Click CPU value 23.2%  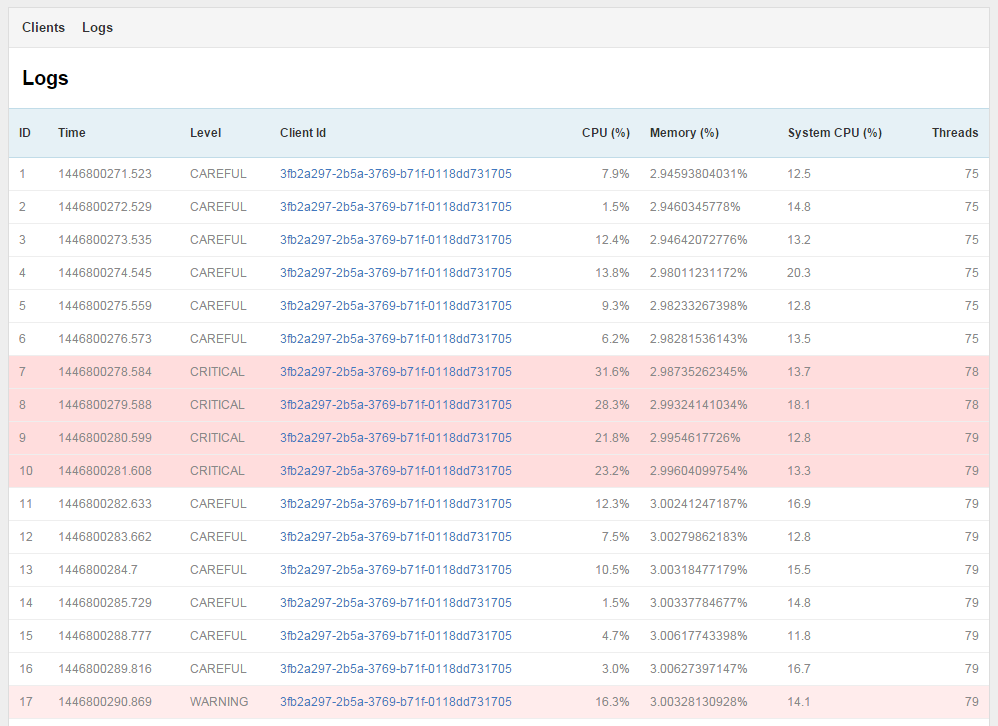tap(612, 471)
